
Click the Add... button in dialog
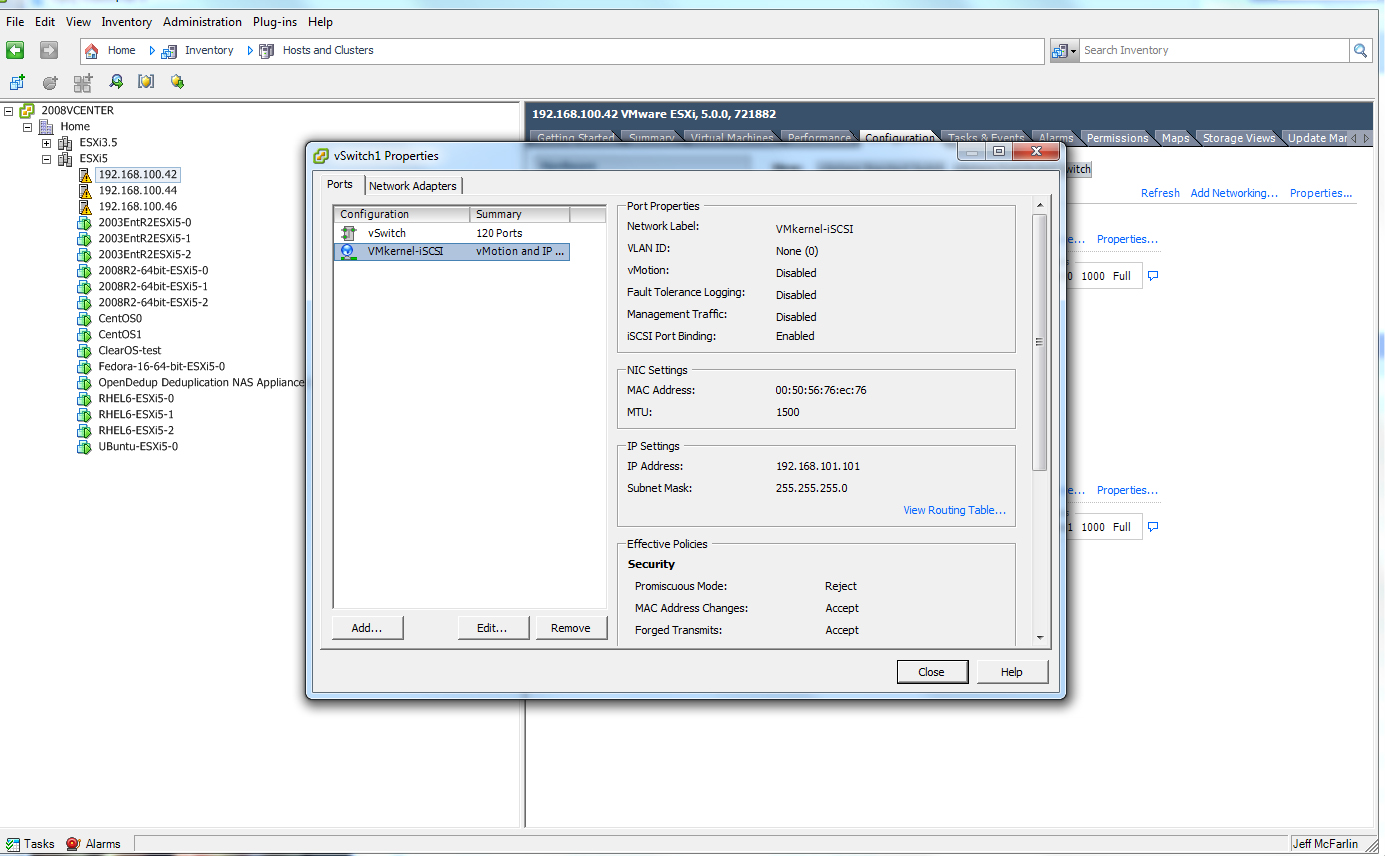pyautogui.click(x=367, y=628)
